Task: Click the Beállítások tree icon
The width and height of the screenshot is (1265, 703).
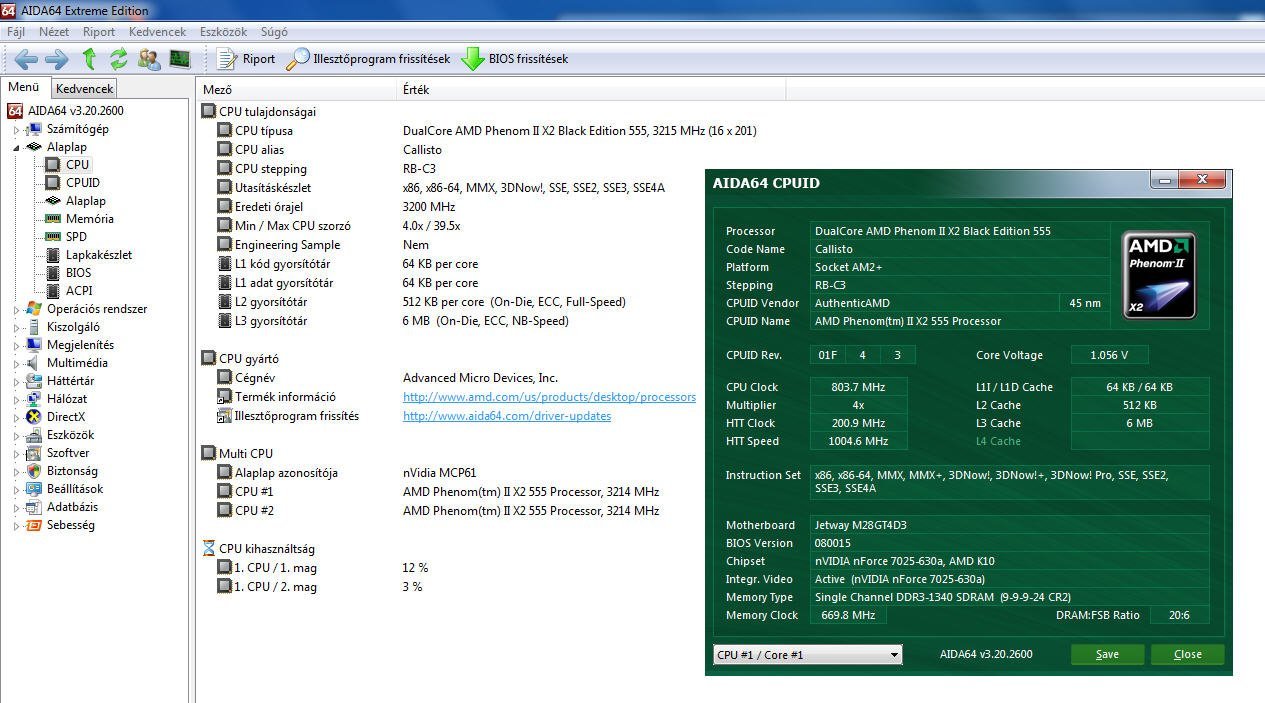Action: click(x=34, y=489)
